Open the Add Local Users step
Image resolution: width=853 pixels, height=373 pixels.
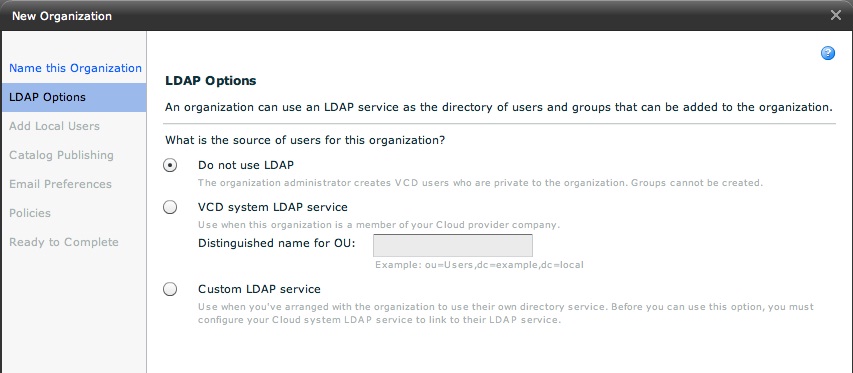point(54,126)
